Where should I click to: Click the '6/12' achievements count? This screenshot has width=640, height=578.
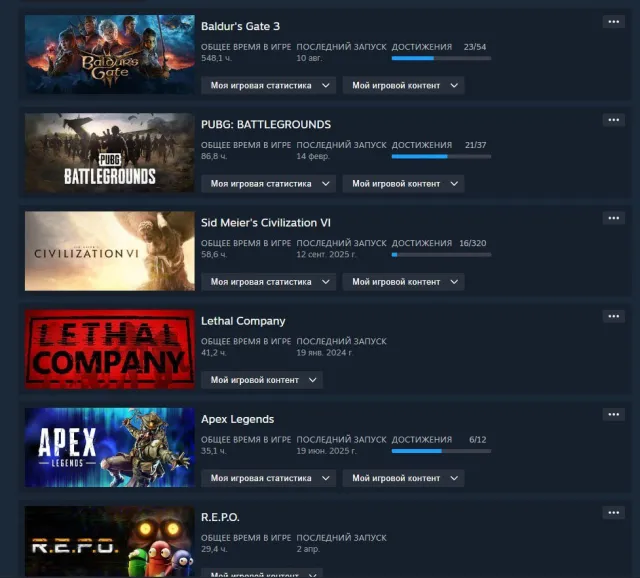click(478, 440)
